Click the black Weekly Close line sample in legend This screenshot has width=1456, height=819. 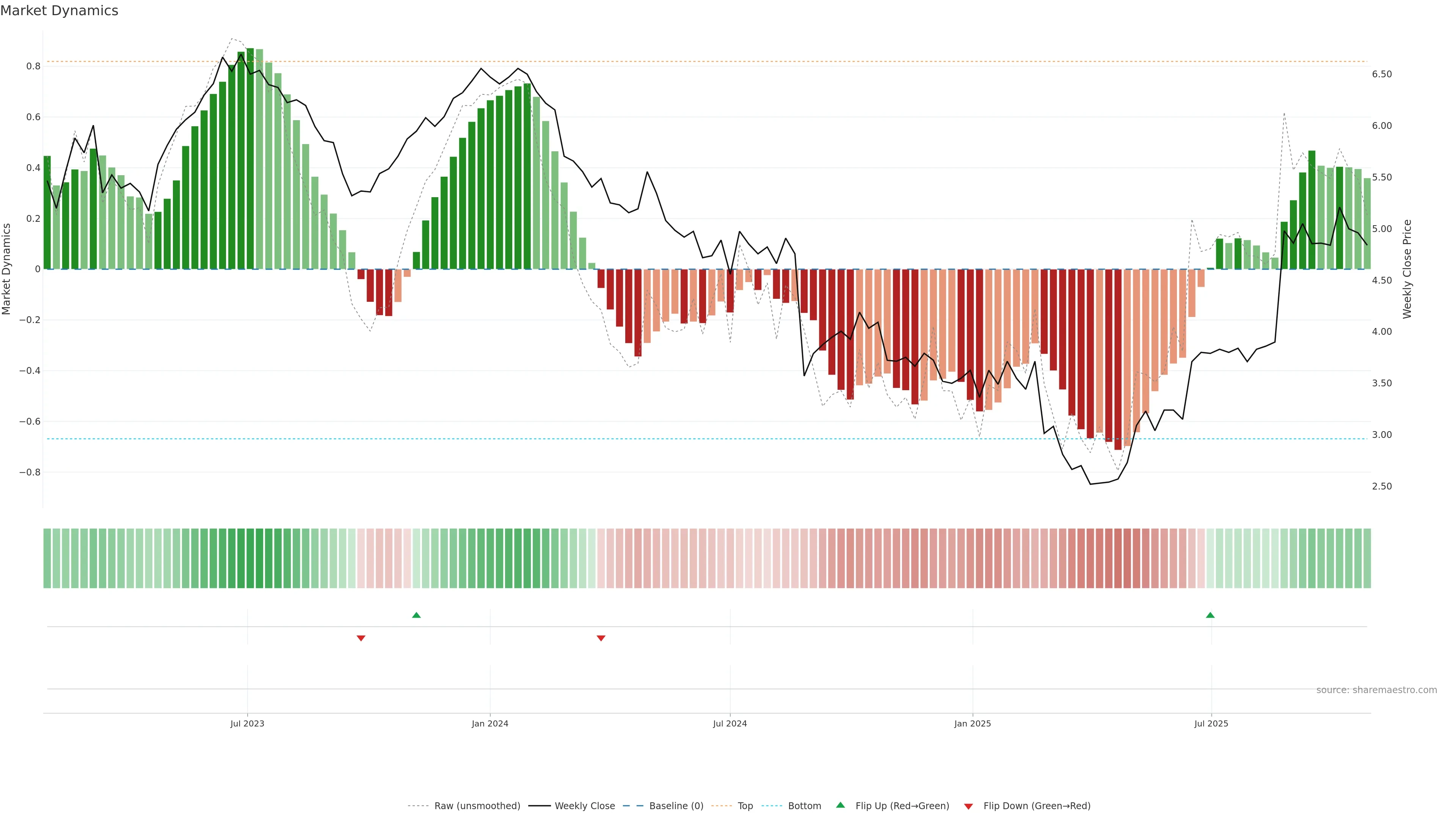(x=539, y=806)
